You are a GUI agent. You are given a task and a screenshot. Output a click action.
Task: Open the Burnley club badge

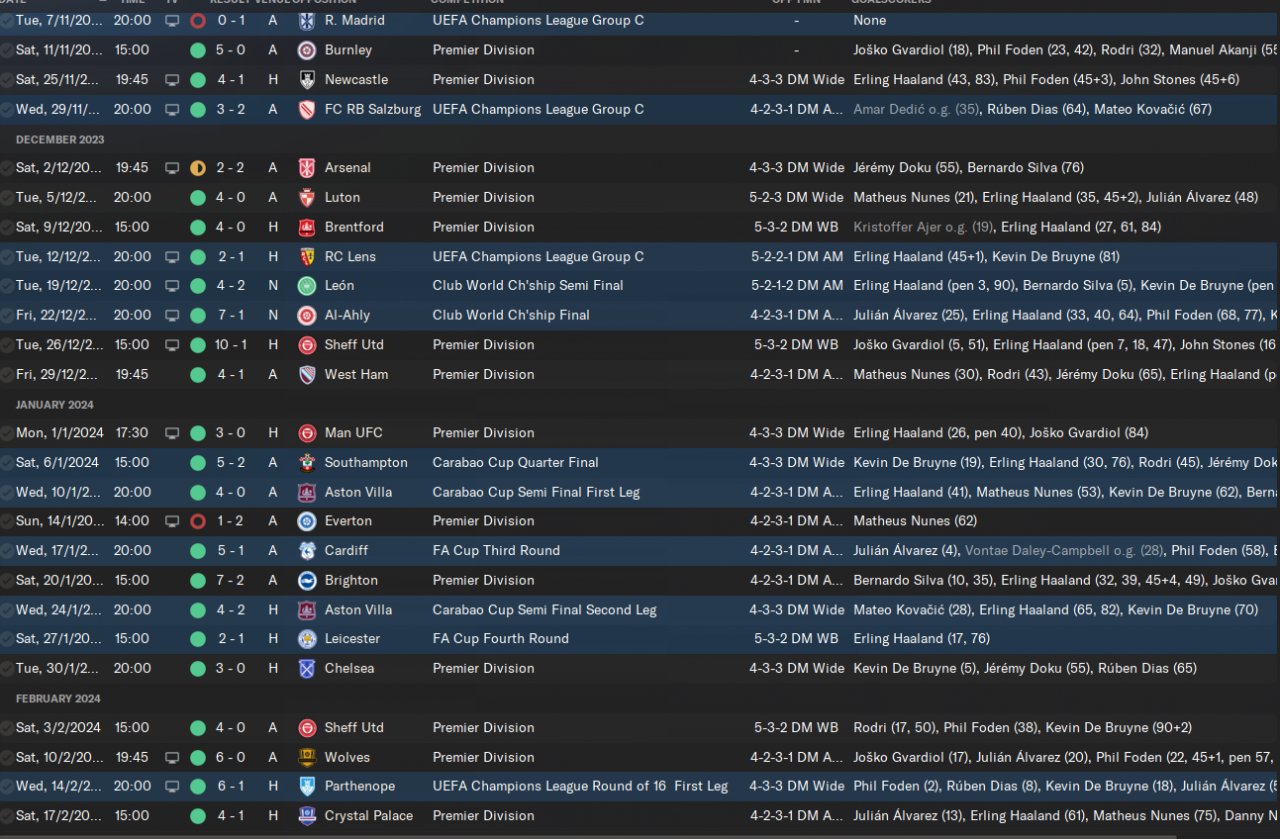pos(307,50)
